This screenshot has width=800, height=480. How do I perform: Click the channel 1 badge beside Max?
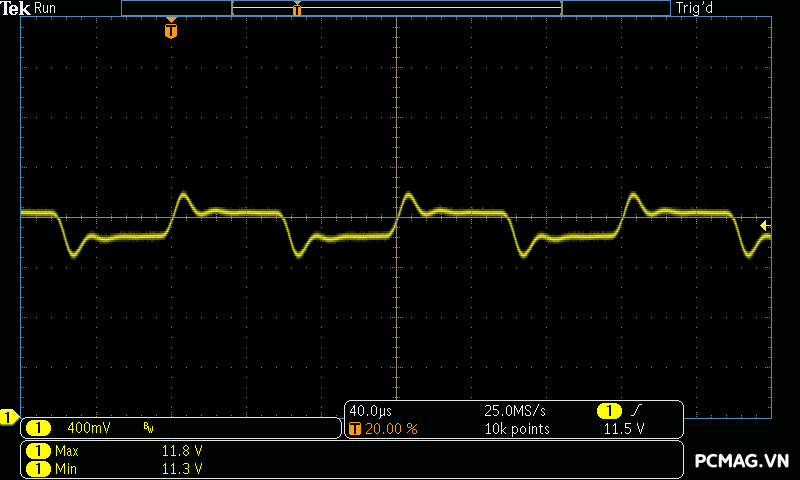39,451
